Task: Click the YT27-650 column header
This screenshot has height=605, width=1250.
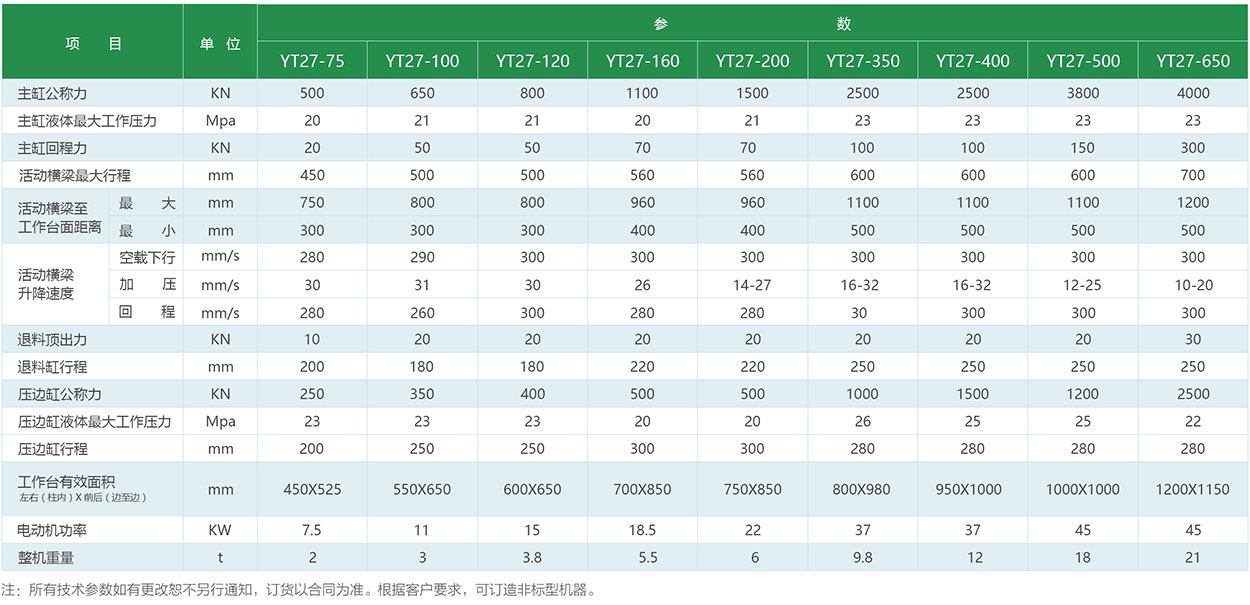Action: click(1193, 61)
